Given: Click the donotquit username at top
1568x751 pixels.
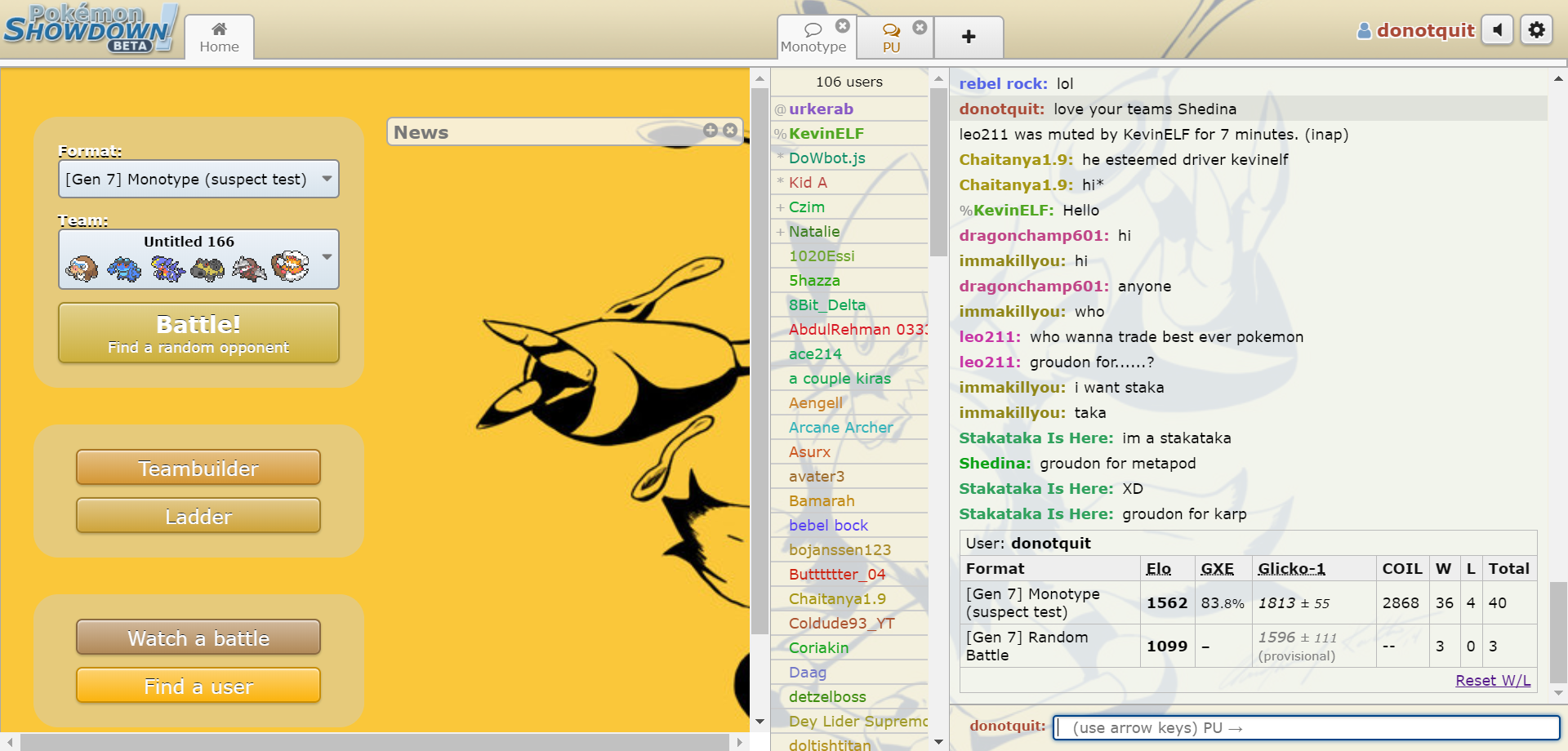Looking at the screenshot, I should pyautogui.click(x=1424, y=30).
